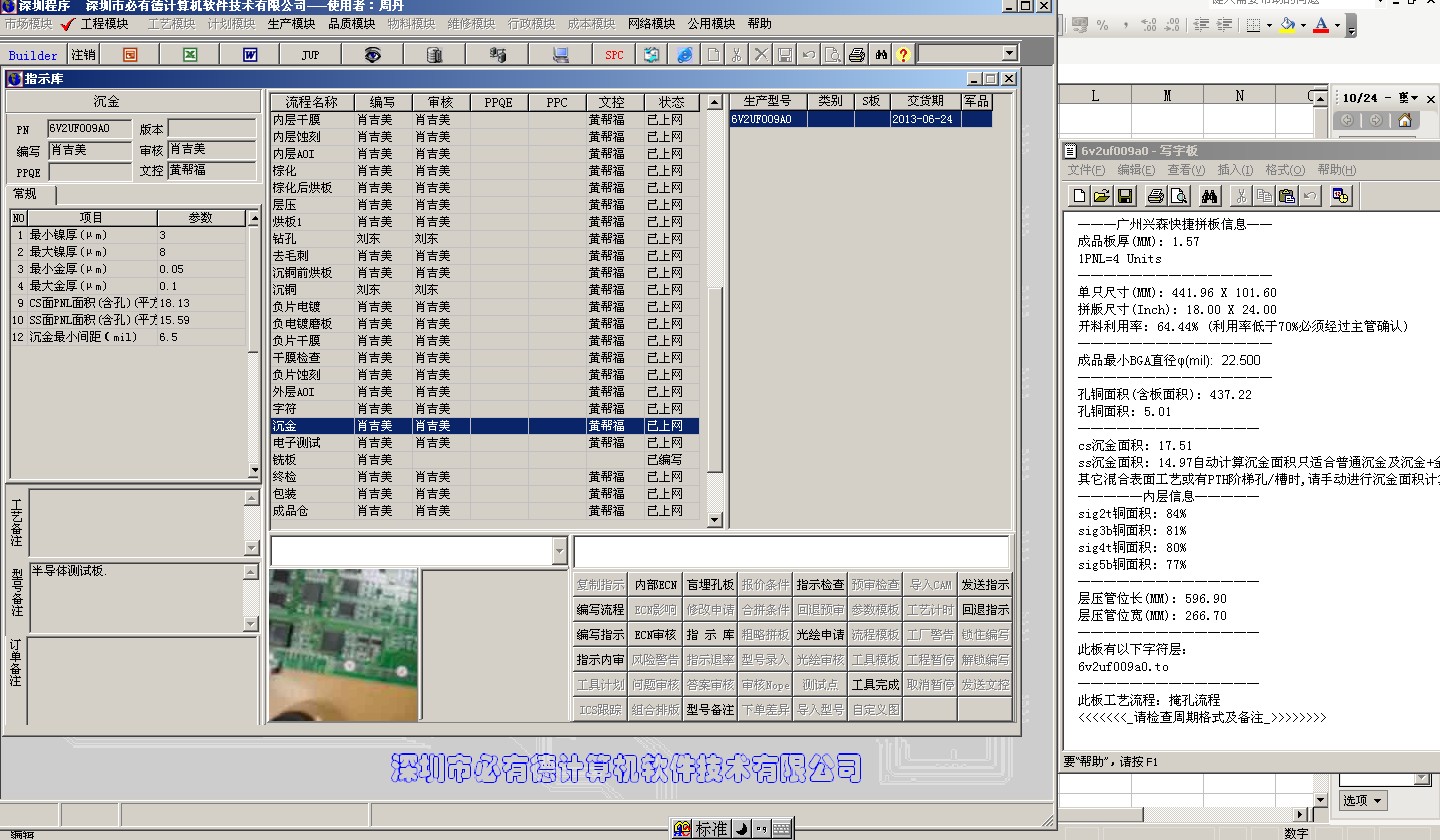Open the Excel toolbar icon

coord(190,55)
